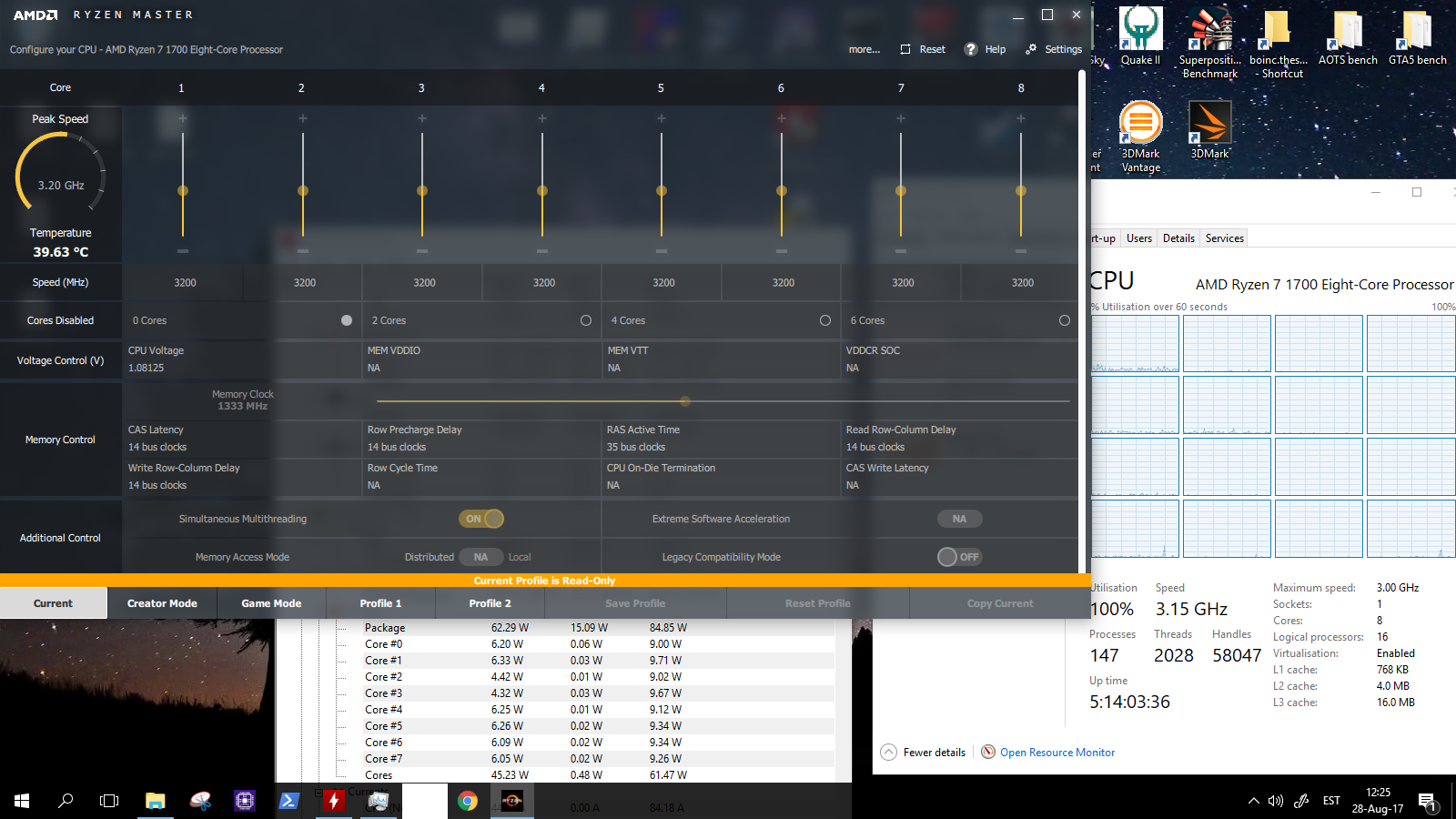Open Quake II desktop shortcut
1456x819 pixels.
click(x=1140, y=36)
